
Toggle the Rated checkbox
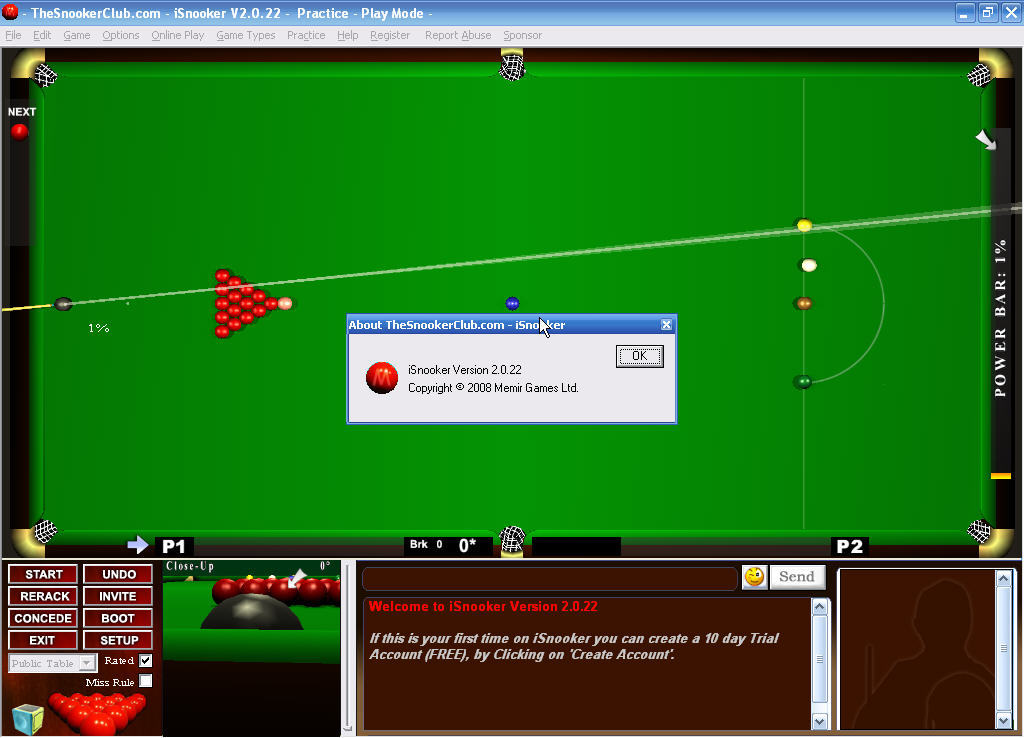pos(146,660)
